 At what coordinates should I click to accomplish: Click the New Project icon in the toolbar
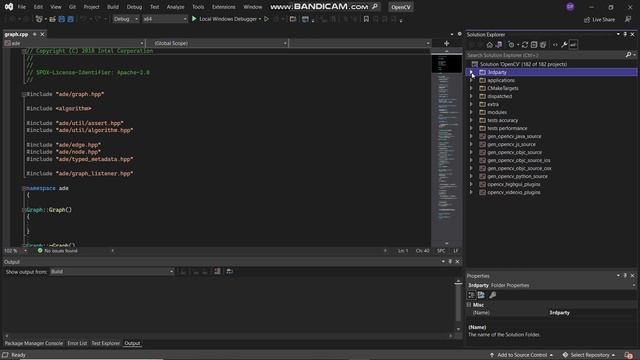point(39,19)
